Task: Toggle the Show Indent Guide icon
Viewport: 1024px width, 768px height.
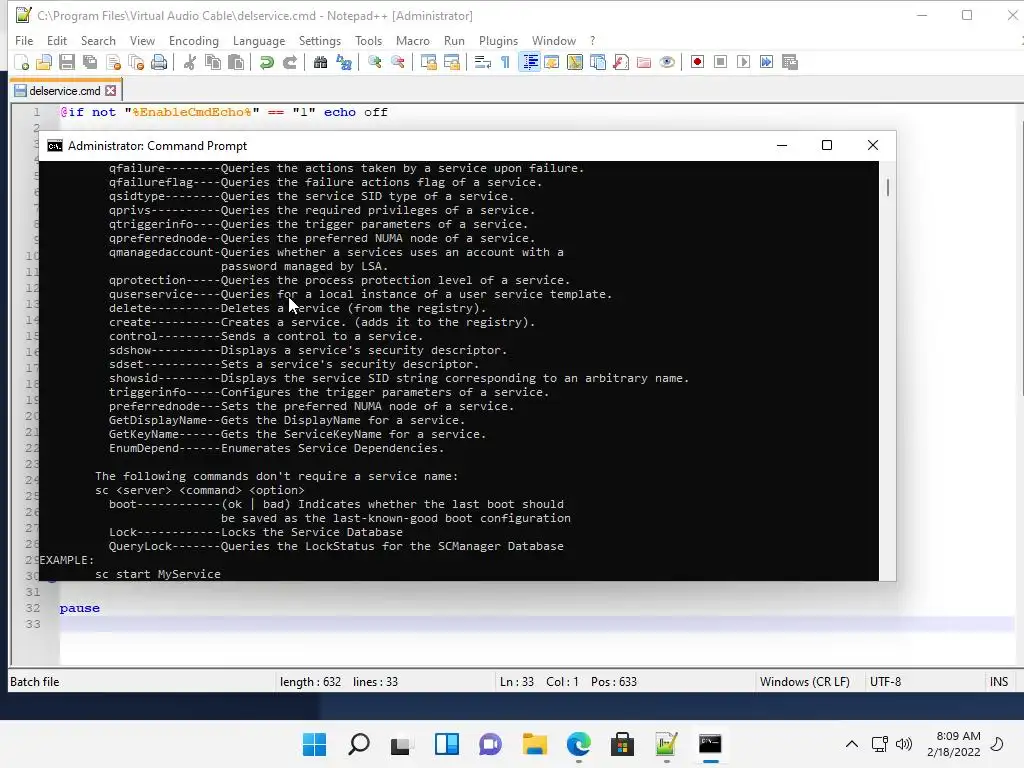Action: pos(530,62)
